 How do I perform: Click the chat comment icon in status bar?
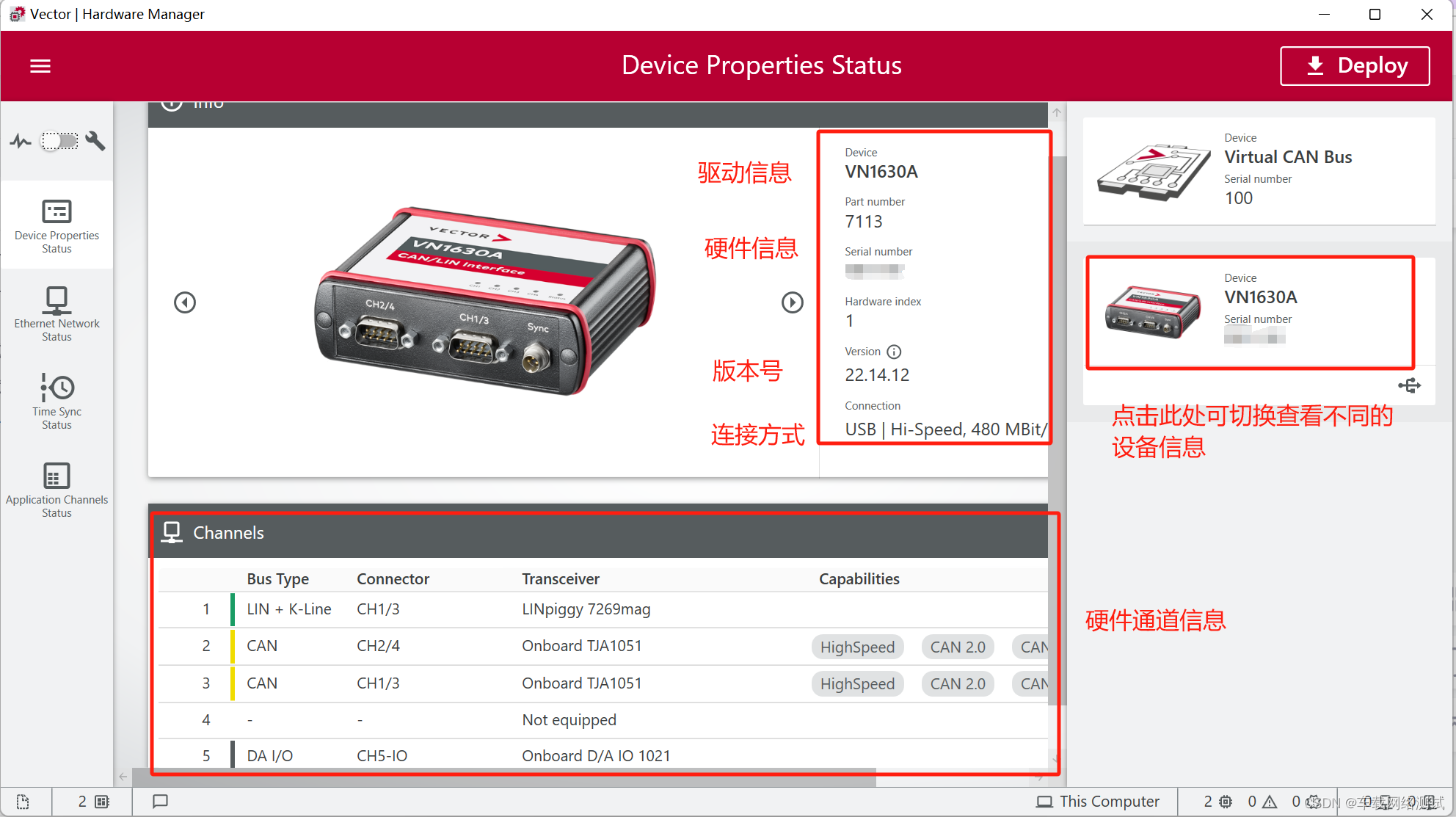click(x=160, y=801)
